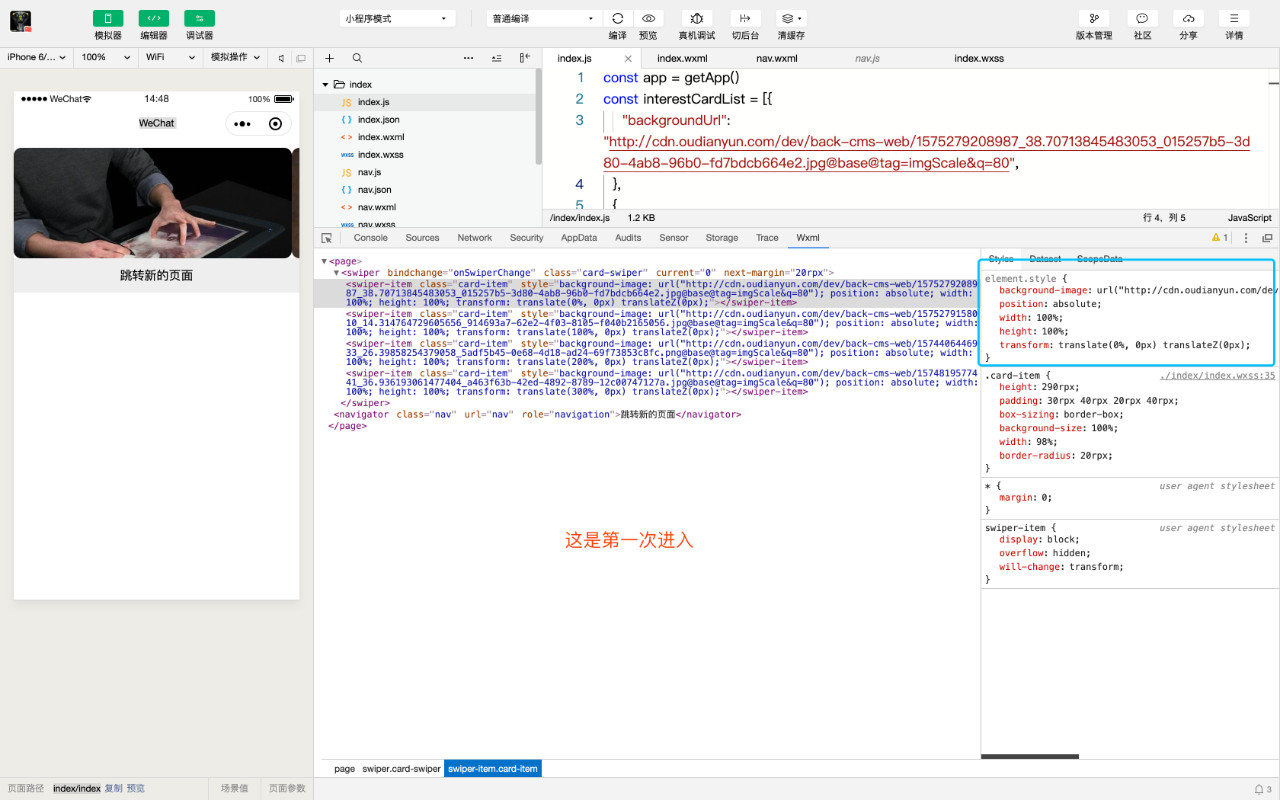Image resolution: width=1280 pixels, height=800 pixels.
Task: Click the file tree vertical scrollbar
Action: tap(539, 115)
